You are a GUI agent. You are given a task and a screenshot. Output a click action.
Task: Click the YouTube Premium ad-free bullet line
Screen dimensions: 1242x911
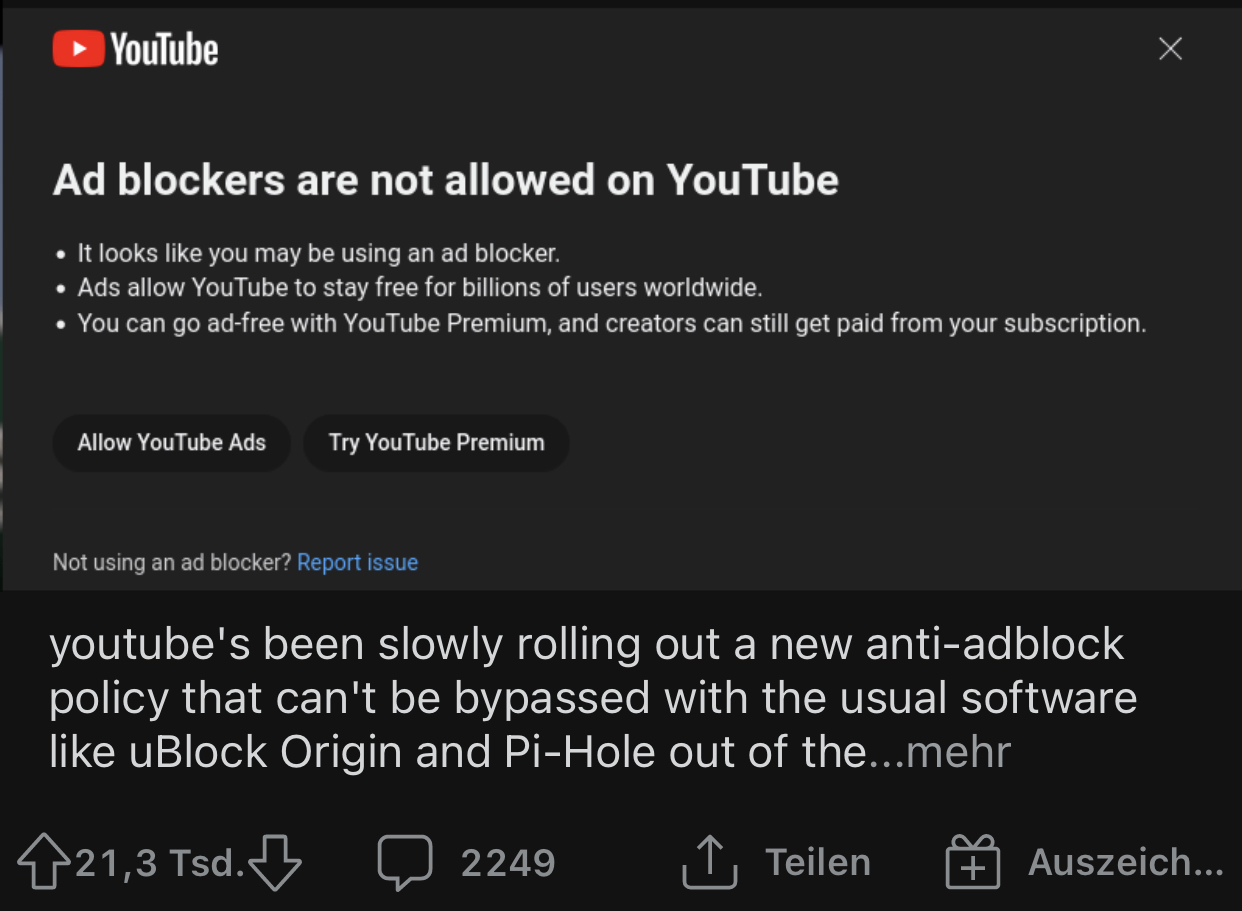pos(611,324)
